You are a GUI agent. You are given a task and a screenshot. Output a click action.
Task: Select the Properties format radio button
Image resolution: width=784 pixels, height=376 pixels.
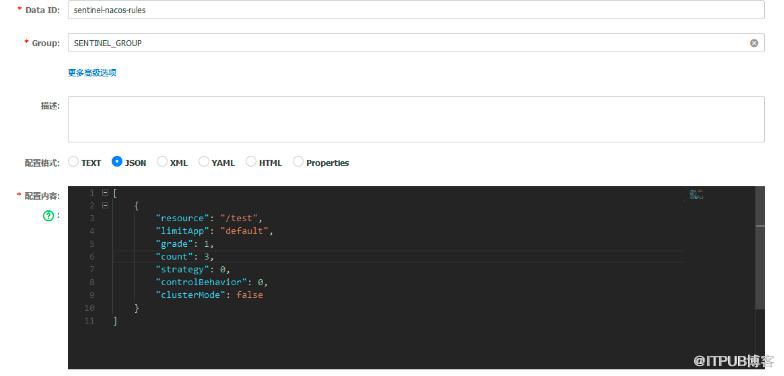pyautogui.click(x=298, y=162)
